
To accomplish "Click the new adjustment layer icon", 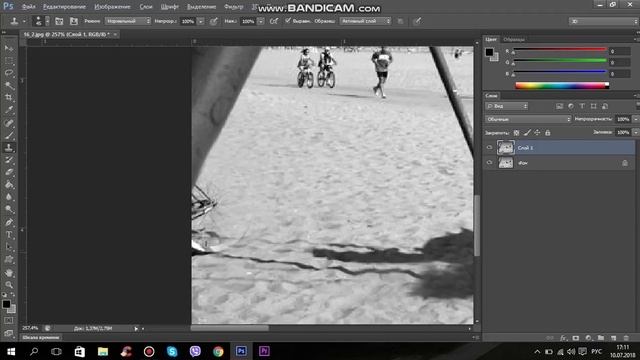I will pyautogui.click(x=588, y=338).
